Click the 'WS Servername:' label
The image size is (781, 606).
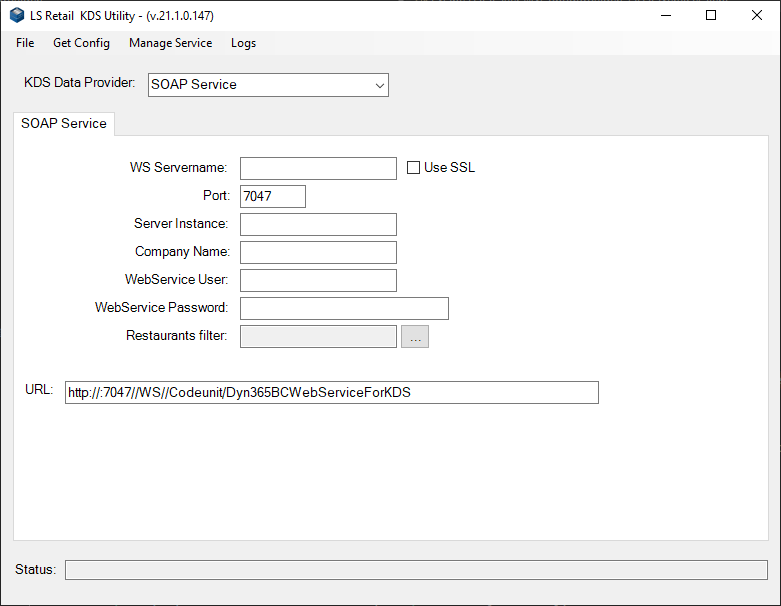click(178, 167)
